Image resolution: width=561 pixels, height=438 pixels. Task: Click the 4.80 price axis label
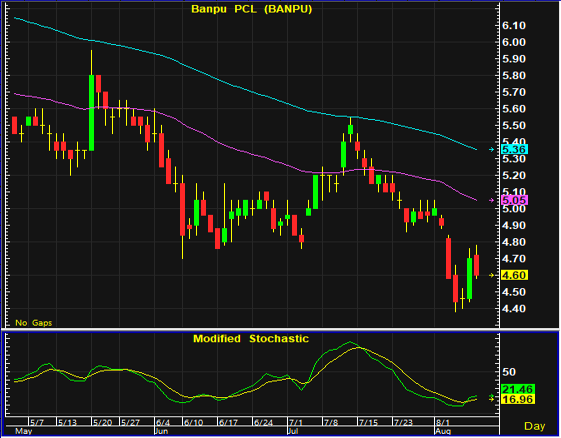(x=514, y=242)
